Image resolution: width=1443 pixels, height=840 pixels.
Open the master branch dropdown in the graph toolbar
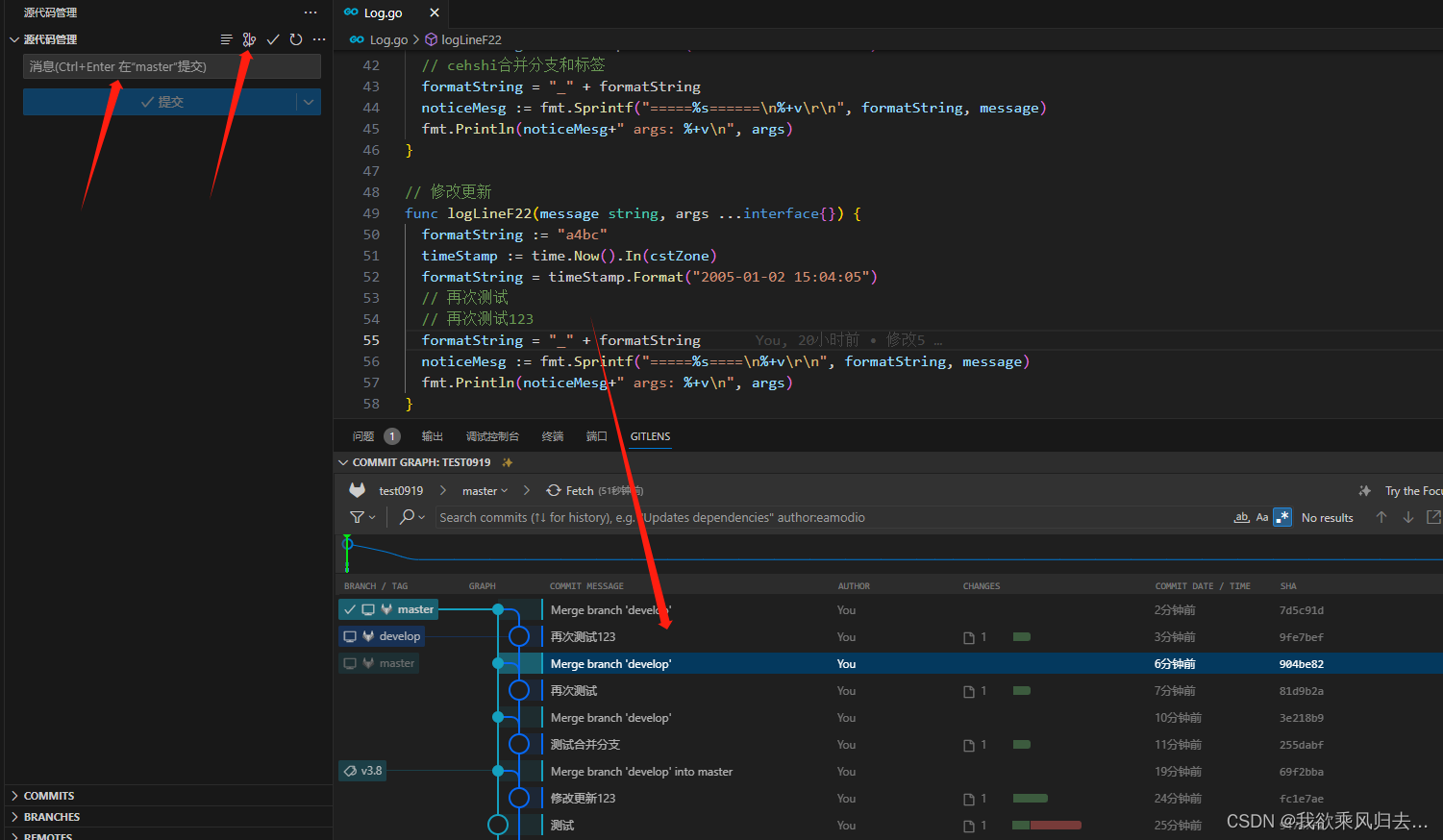[485, 490]
